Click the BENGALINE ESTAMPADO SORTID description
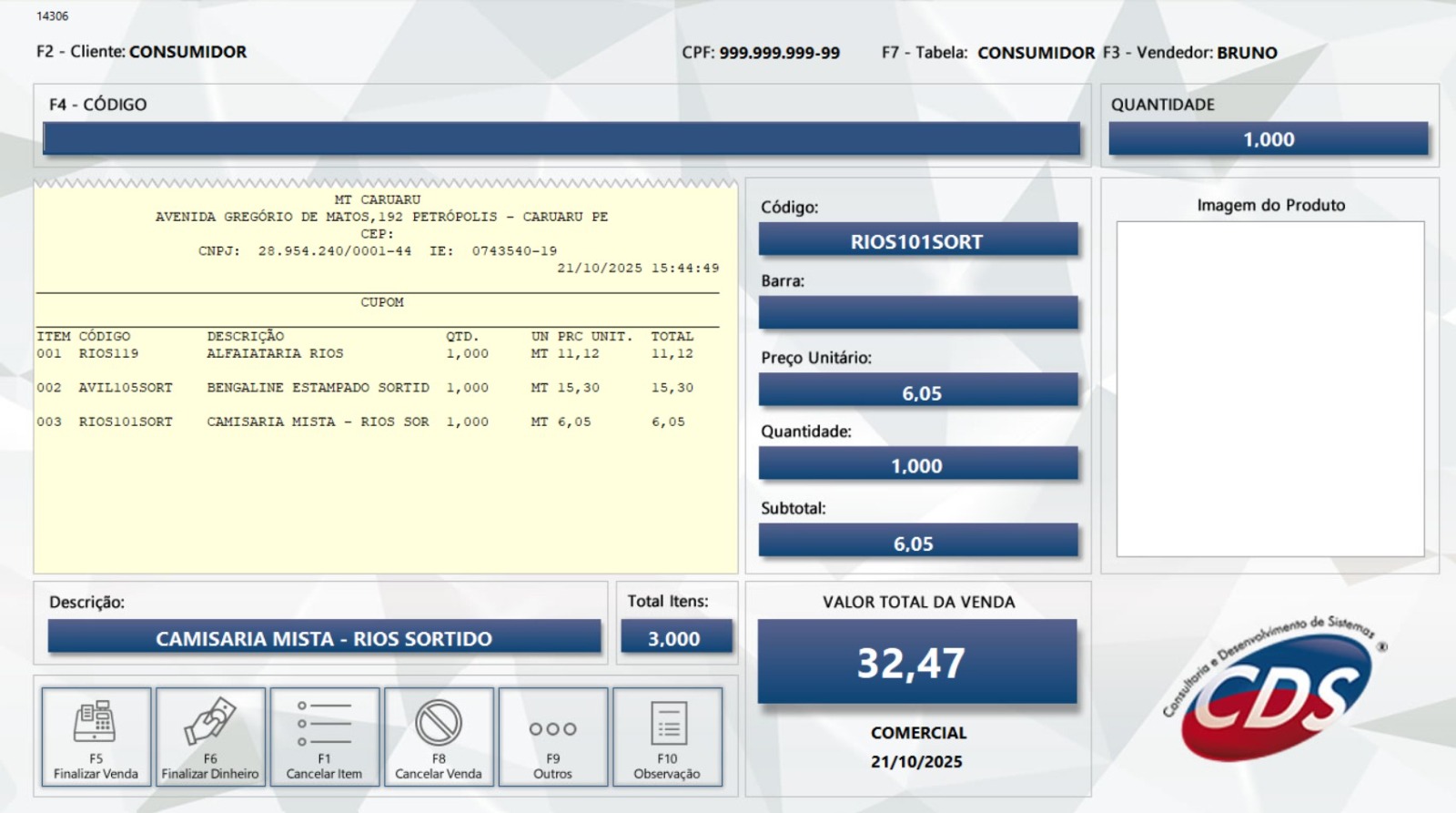This screenshot has width=1456, height=813. (x=318, y=388)
